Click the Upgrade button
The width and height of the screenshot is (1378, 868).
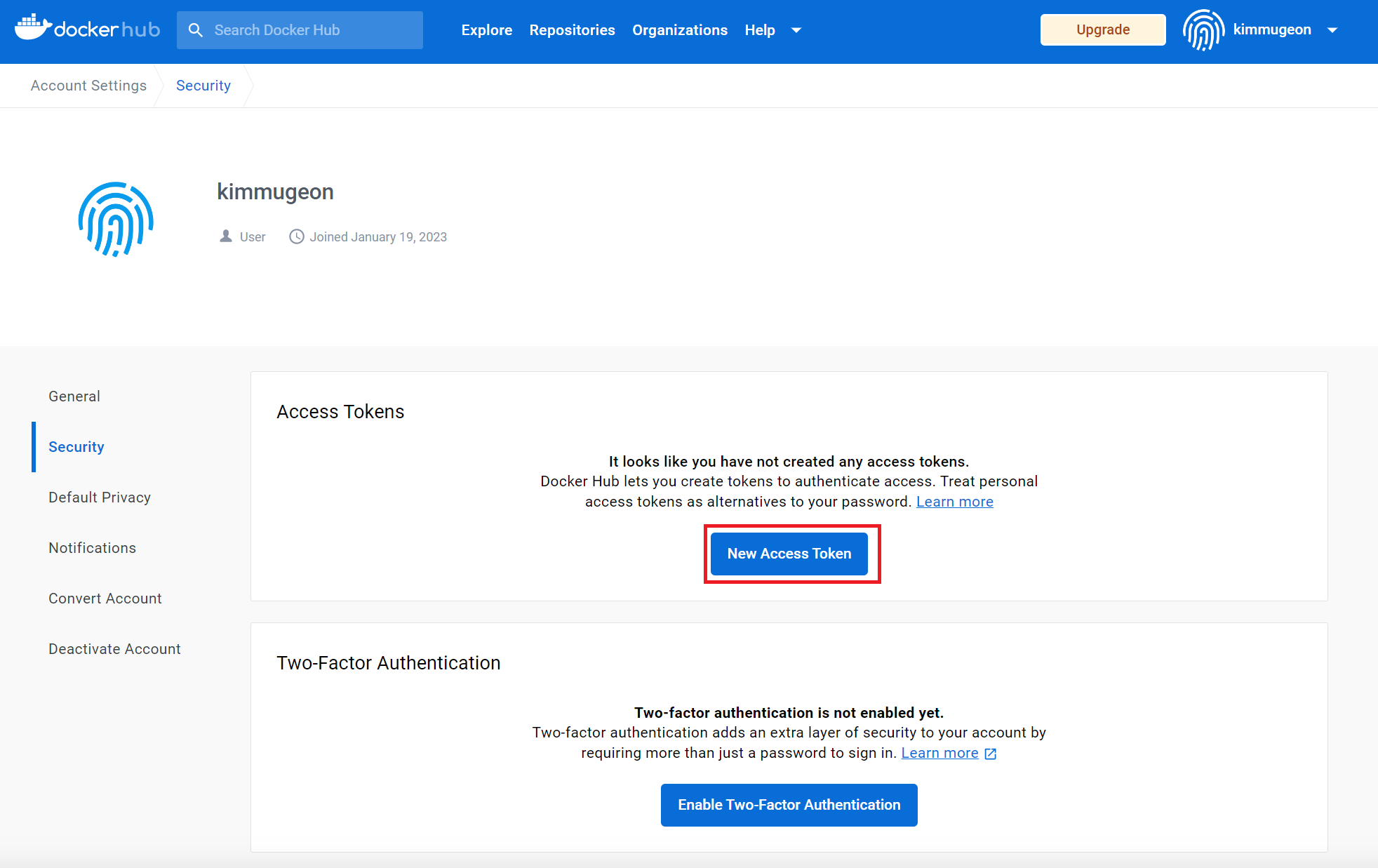tap(1103, 29)
